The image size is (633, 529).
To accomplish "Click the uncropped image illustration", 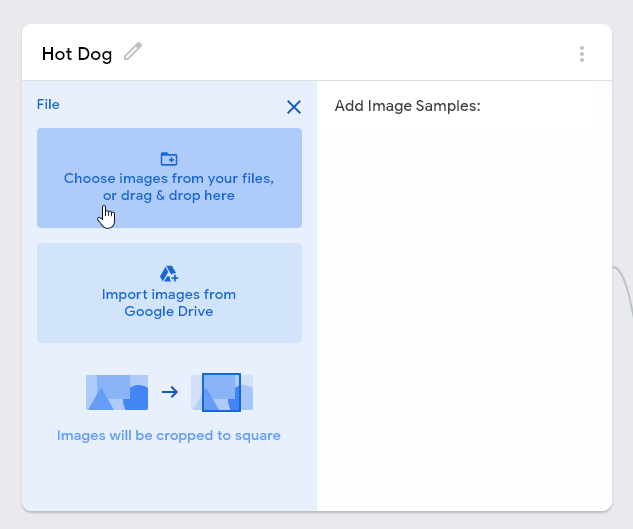I will pyautogui.click(x=117, y=392).
